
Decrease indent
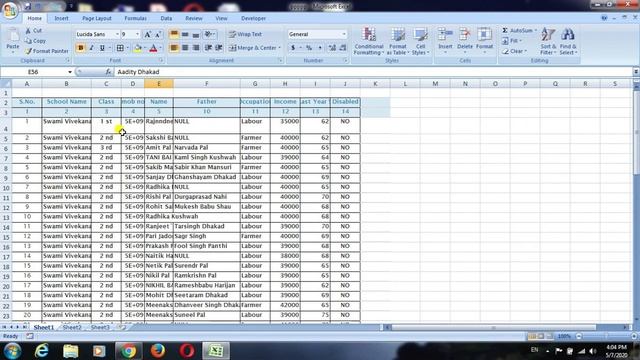click(208, 48)
